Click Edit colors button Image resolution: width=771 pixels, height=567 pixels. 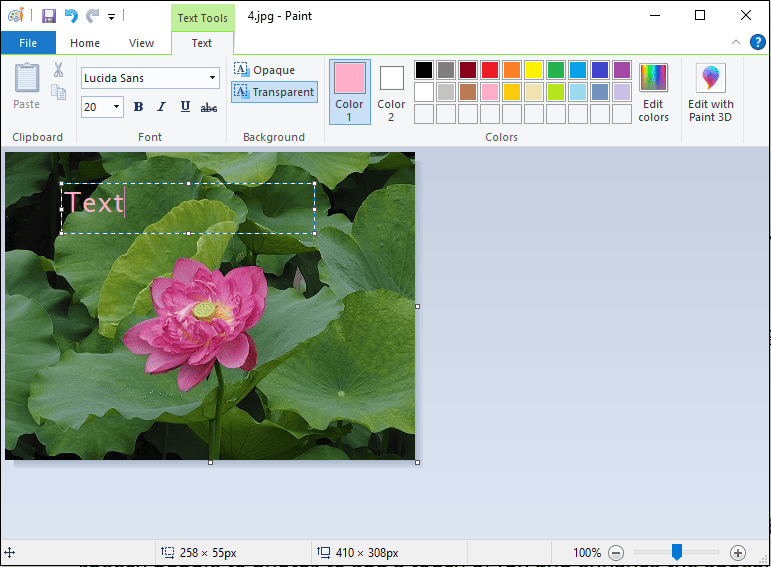[x=653, y=92]
